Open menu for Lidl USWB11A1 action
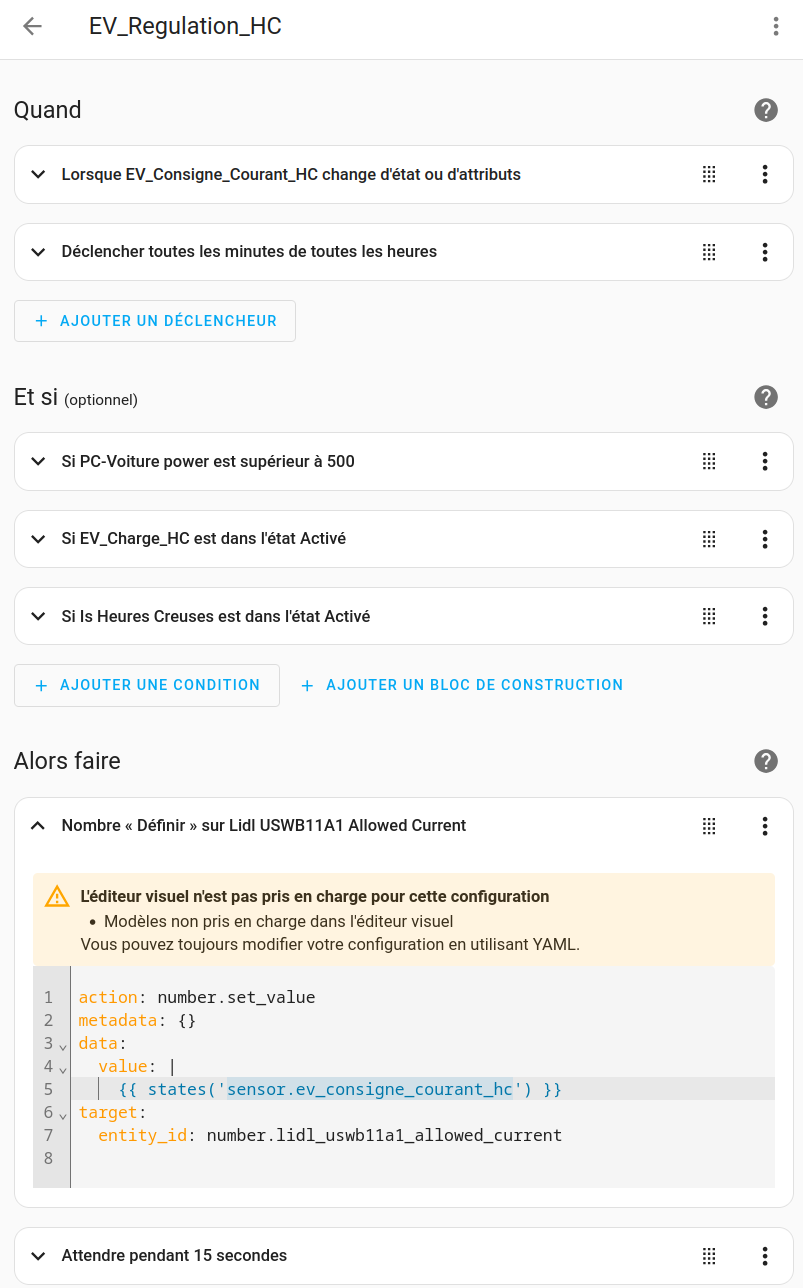 point(765,826)
